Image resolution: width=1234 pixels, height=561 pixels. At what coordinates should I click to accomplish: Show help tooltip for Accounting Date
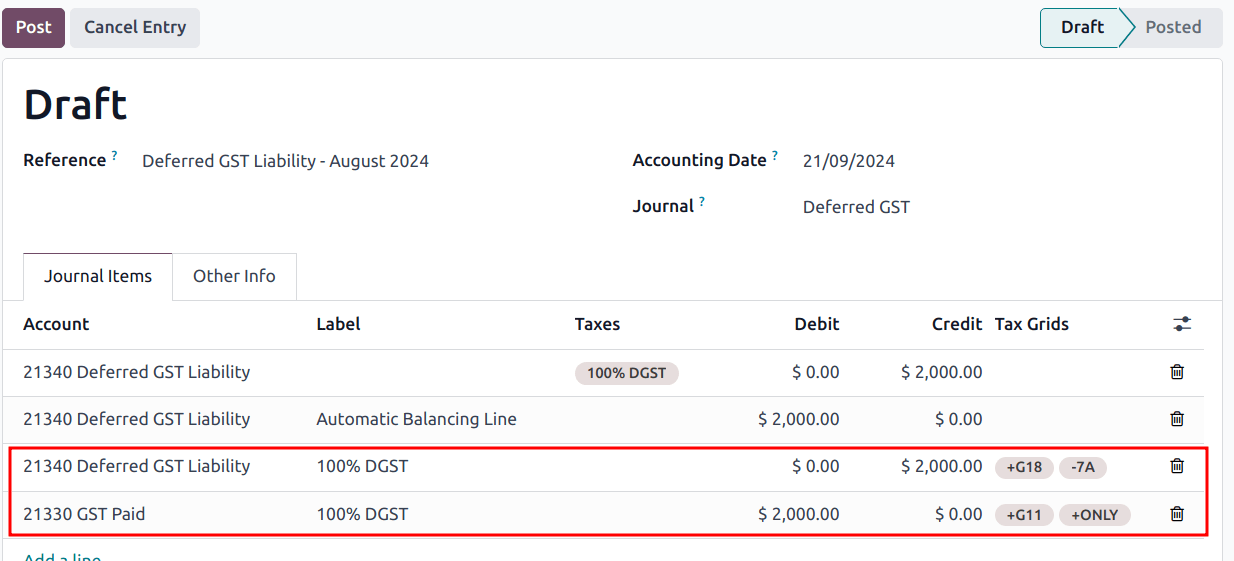click(x=774, y=156)
